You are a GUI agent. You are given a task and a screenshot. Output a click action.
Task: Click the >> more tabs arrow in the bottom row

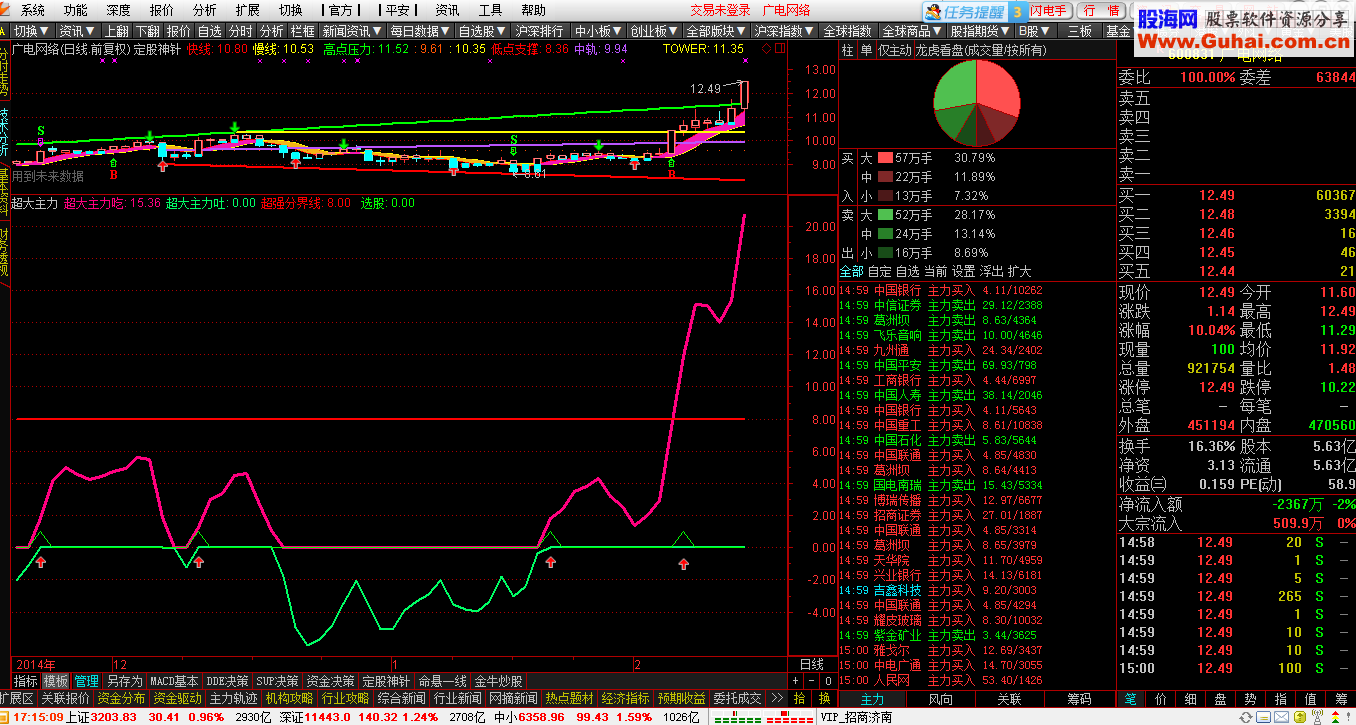pos(776,698)
